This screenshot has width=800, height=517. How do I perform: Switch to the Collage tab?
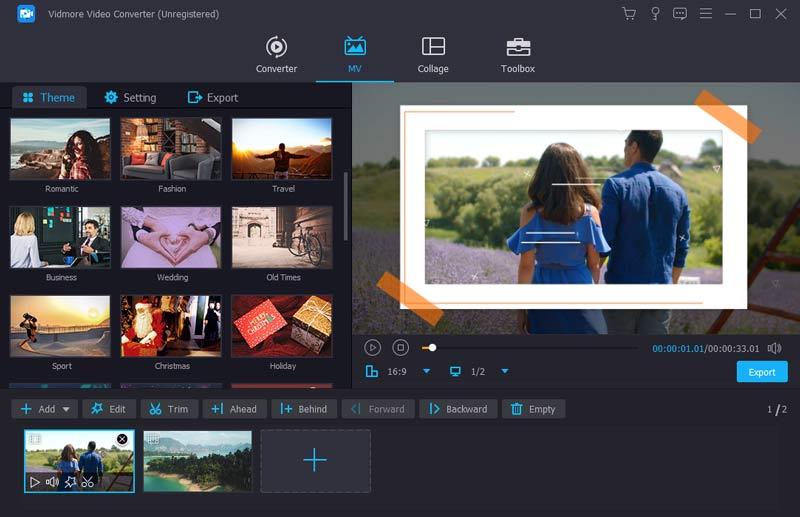(x=433, y=55)
